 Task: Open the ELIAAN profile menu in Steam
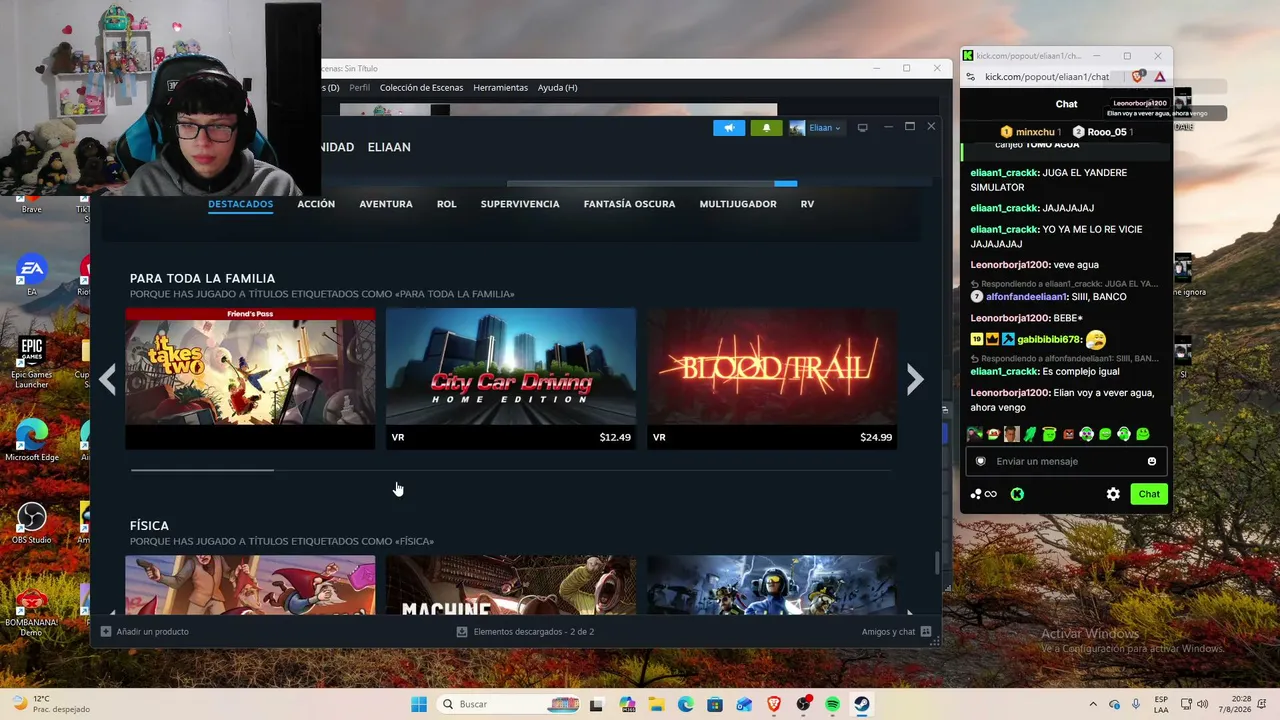(389, 147)
